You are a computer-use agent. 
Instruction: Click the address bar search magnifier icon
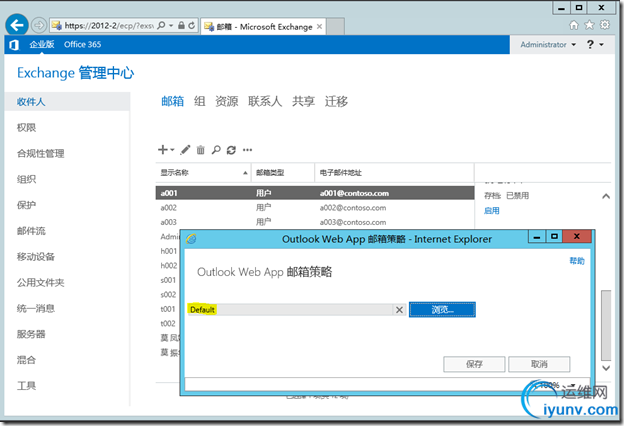coord(161,25)
